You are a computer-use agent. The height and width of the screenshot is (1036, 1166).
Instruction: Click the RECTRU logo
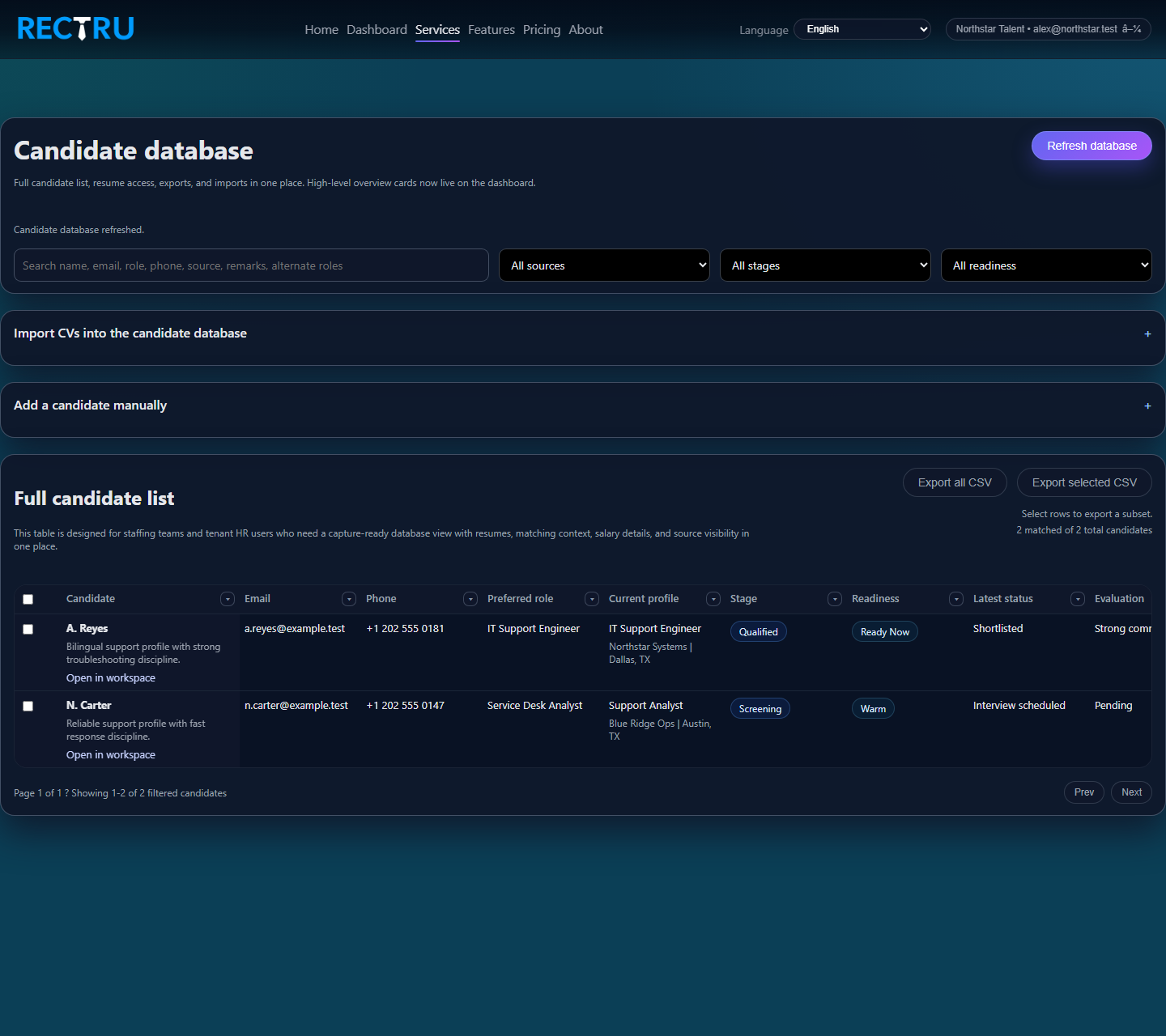[75, 28]
